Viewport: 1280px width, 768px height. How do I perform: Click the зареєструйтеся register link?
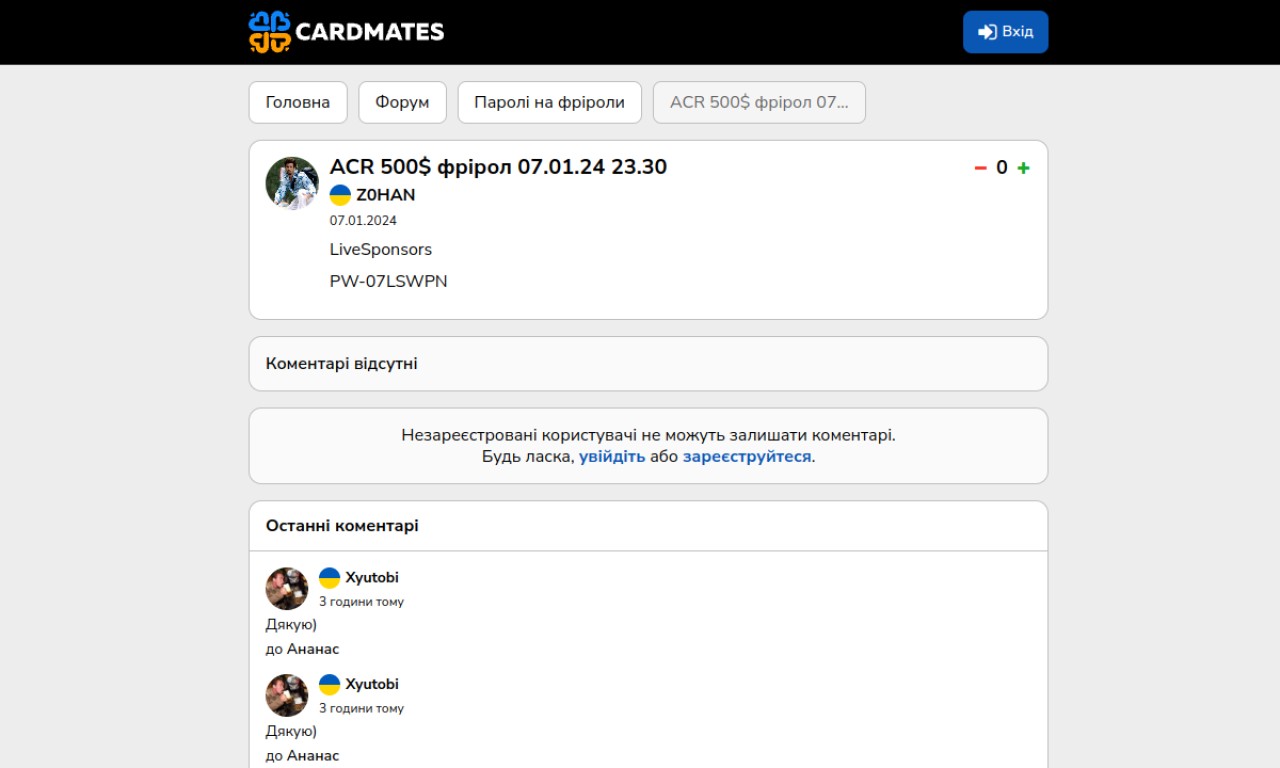point(747,456)
